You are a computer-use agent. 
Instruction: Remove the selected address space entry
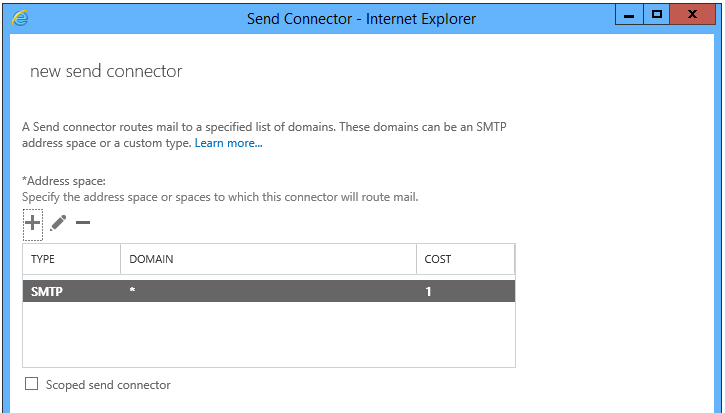click(83, 223)
